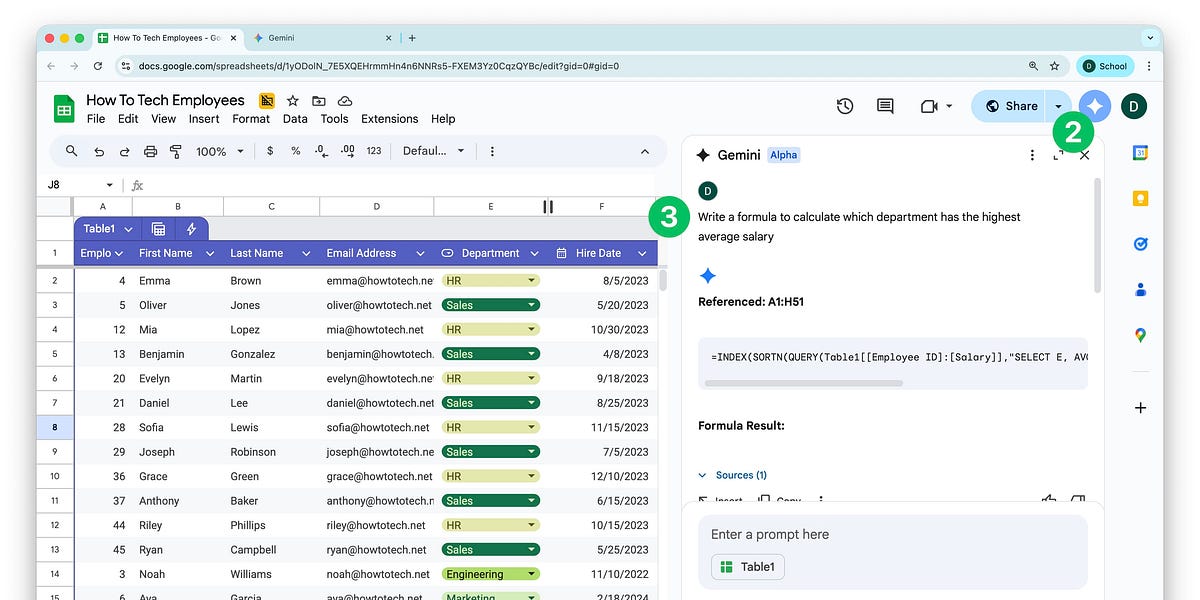Collapse the toolbar with the chevron
The image size is (1200, 600).
coord(645,151)
